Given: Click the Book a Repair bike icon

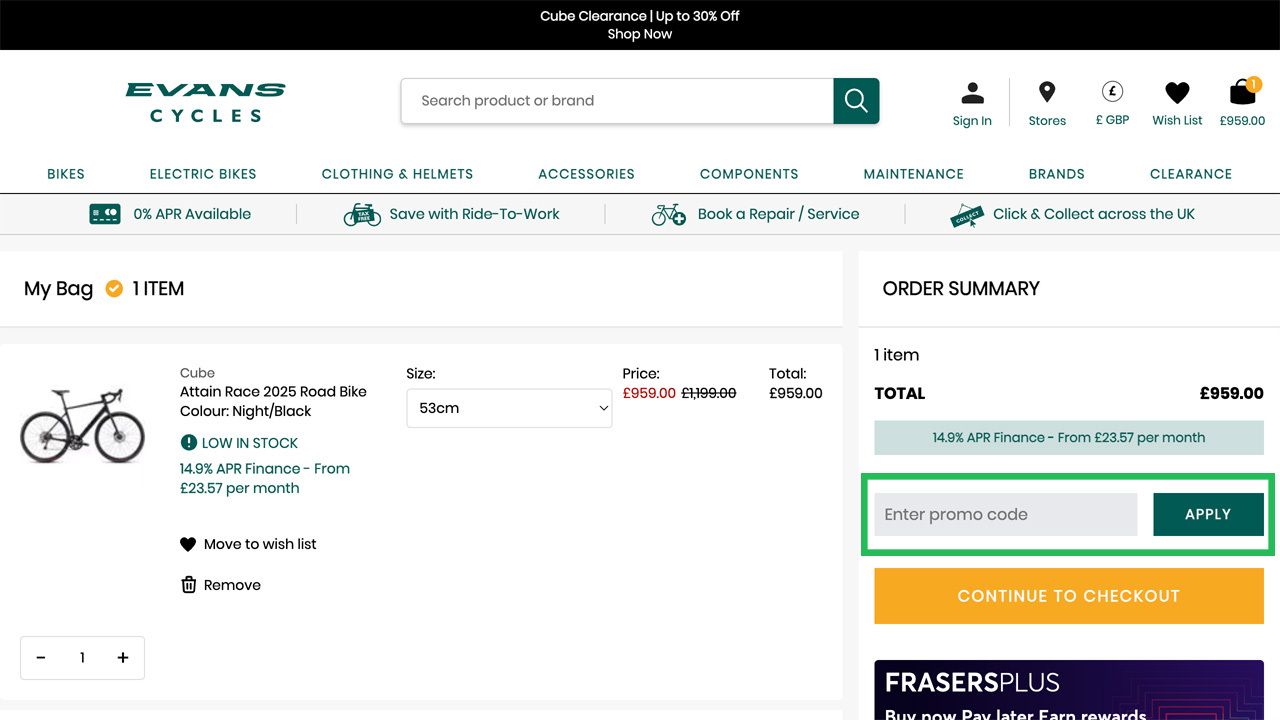Looking at the screenshot, I should (668, 214).
